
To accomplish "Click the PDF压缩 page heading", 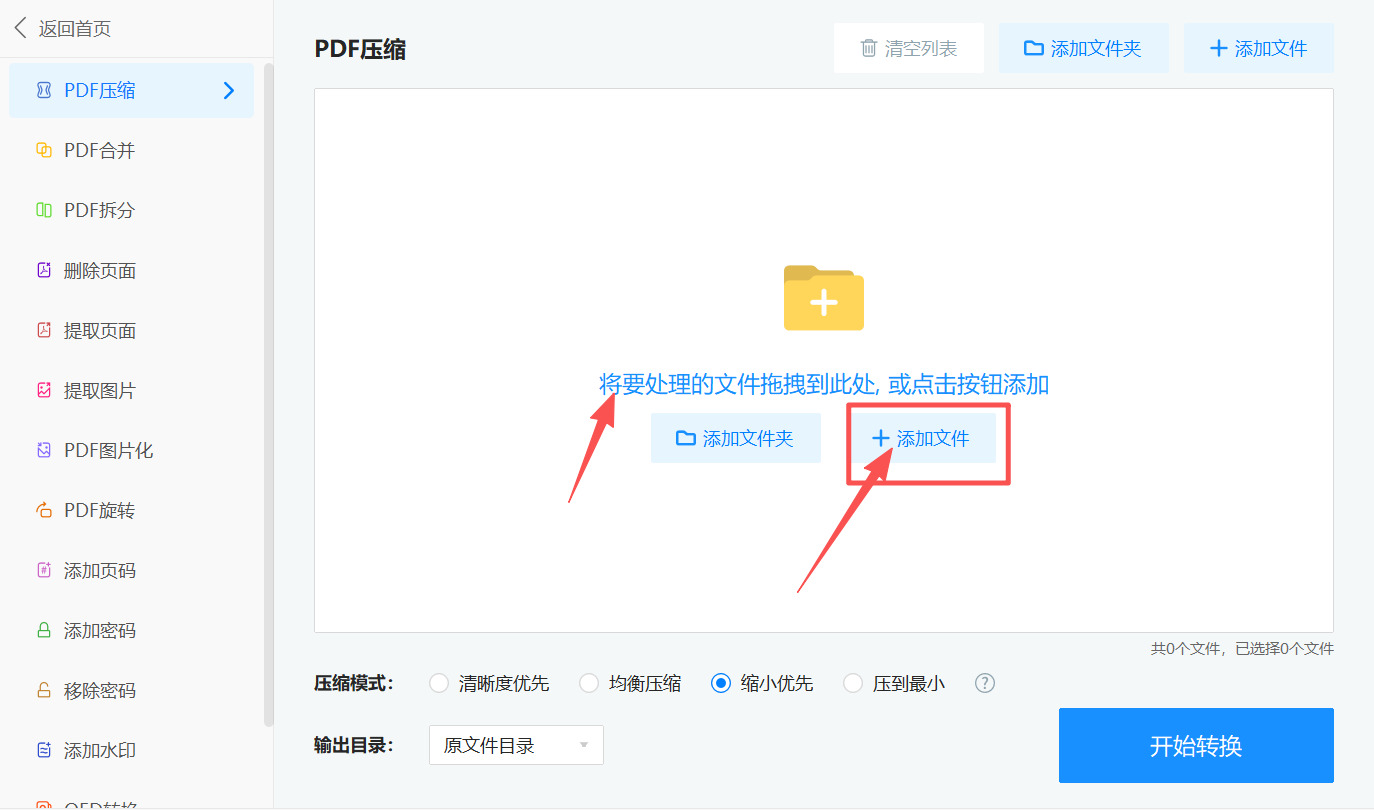I will (360, 49).
